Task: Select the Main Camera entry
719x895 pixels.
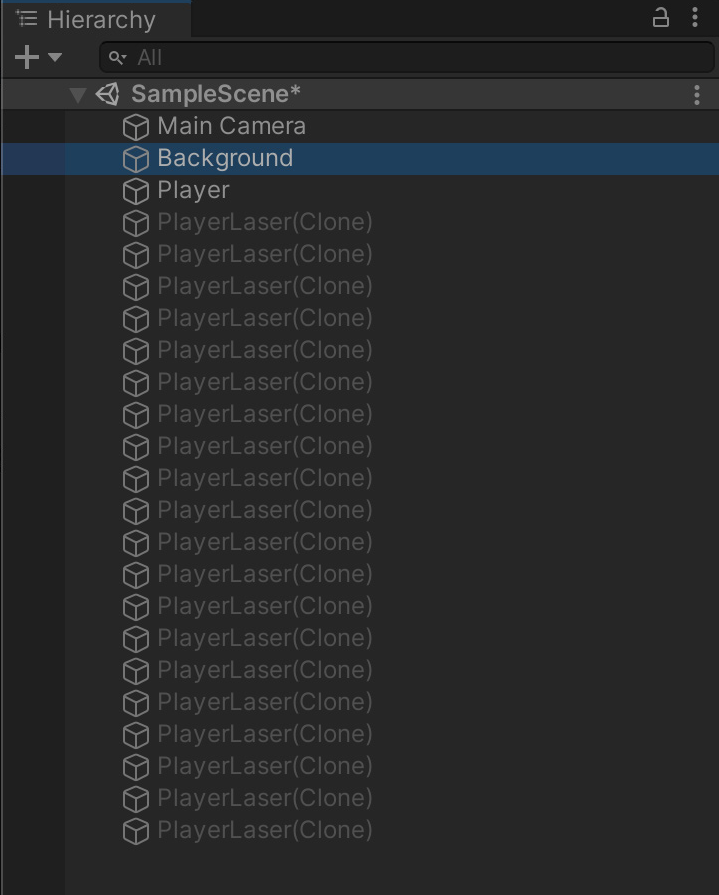Action: (x=232, y=126)
